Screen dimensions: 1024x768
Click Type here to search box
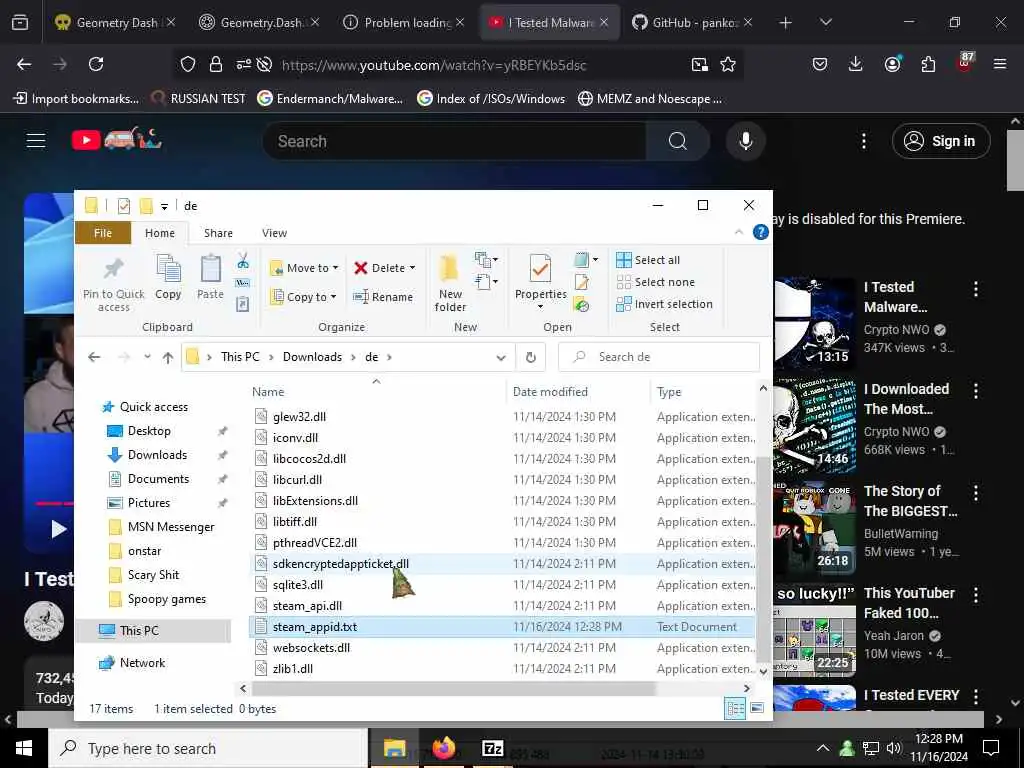coord(208,748)
